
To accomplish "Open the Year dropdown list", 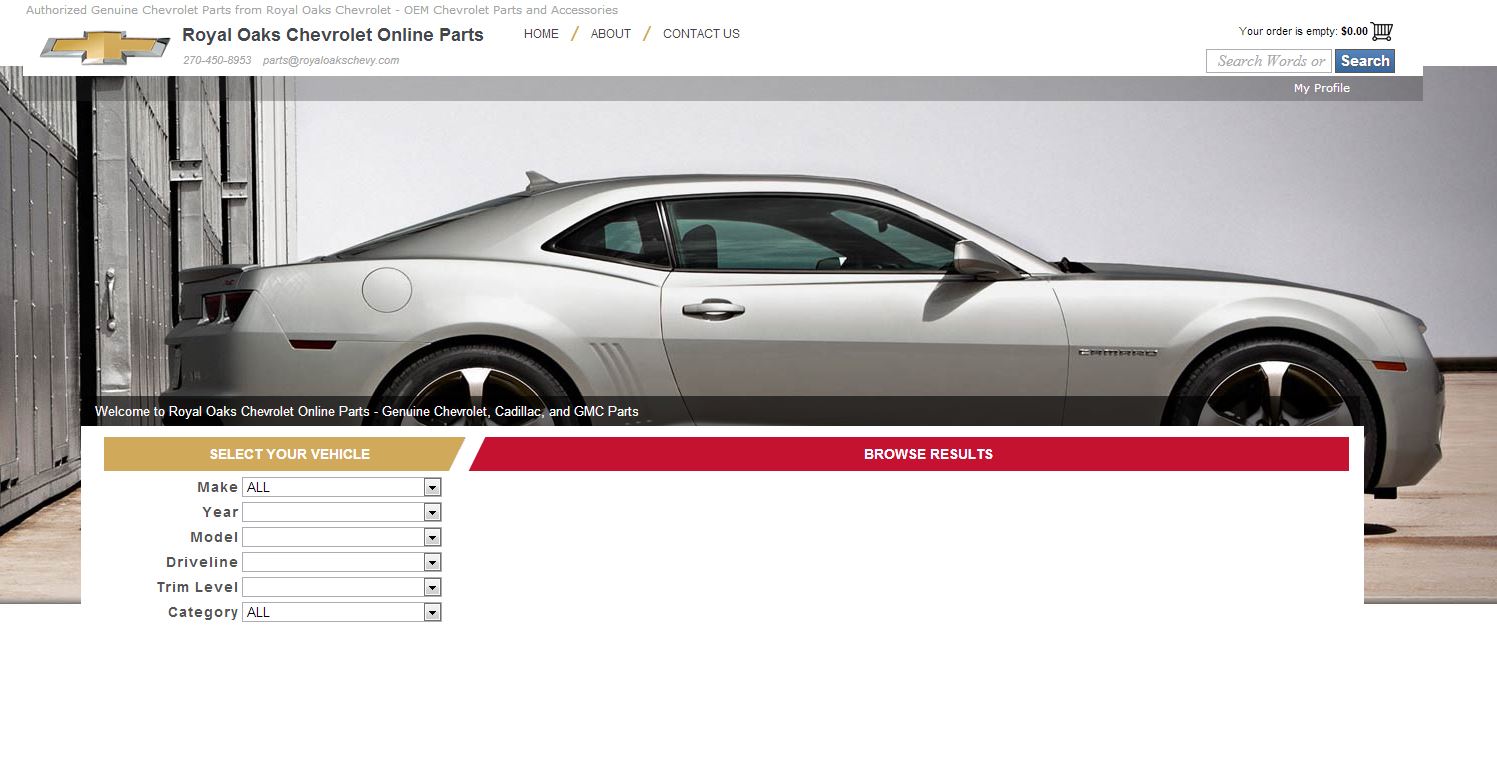I will [341, 512].
